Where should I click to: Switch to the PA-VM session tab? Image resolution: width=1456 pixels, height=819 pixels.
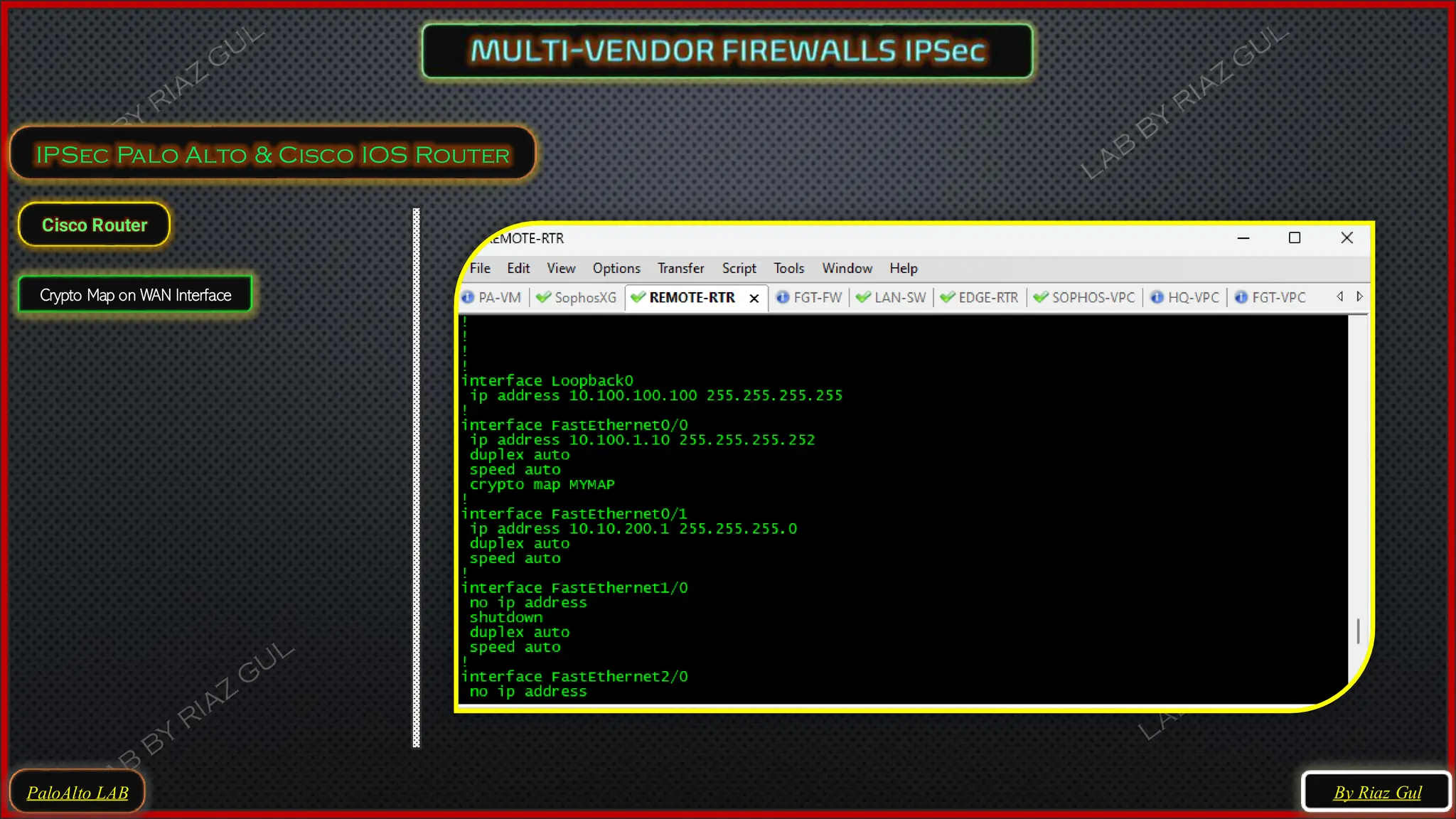(492, 297)
